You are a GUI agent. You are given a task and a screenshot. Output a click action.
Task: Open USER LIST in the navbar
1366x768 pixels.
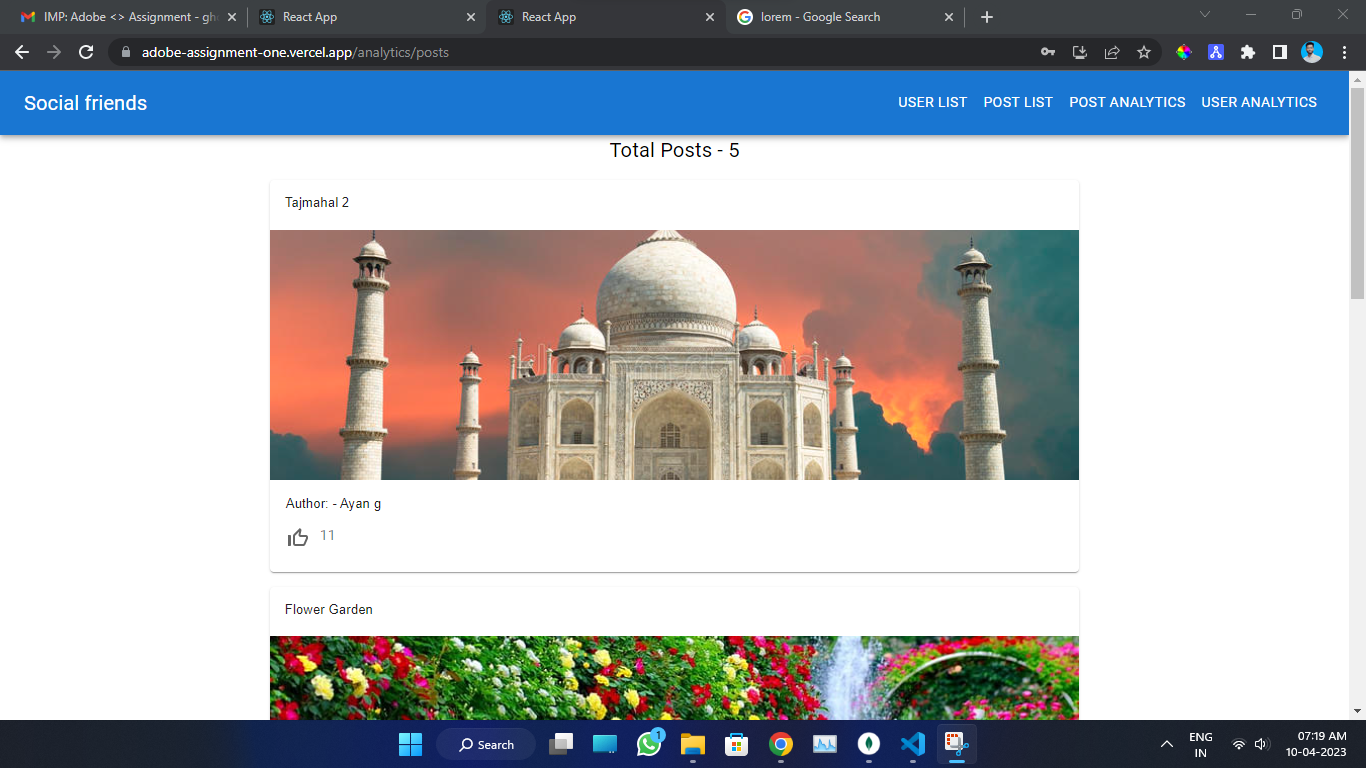click(x=933, y=102)
